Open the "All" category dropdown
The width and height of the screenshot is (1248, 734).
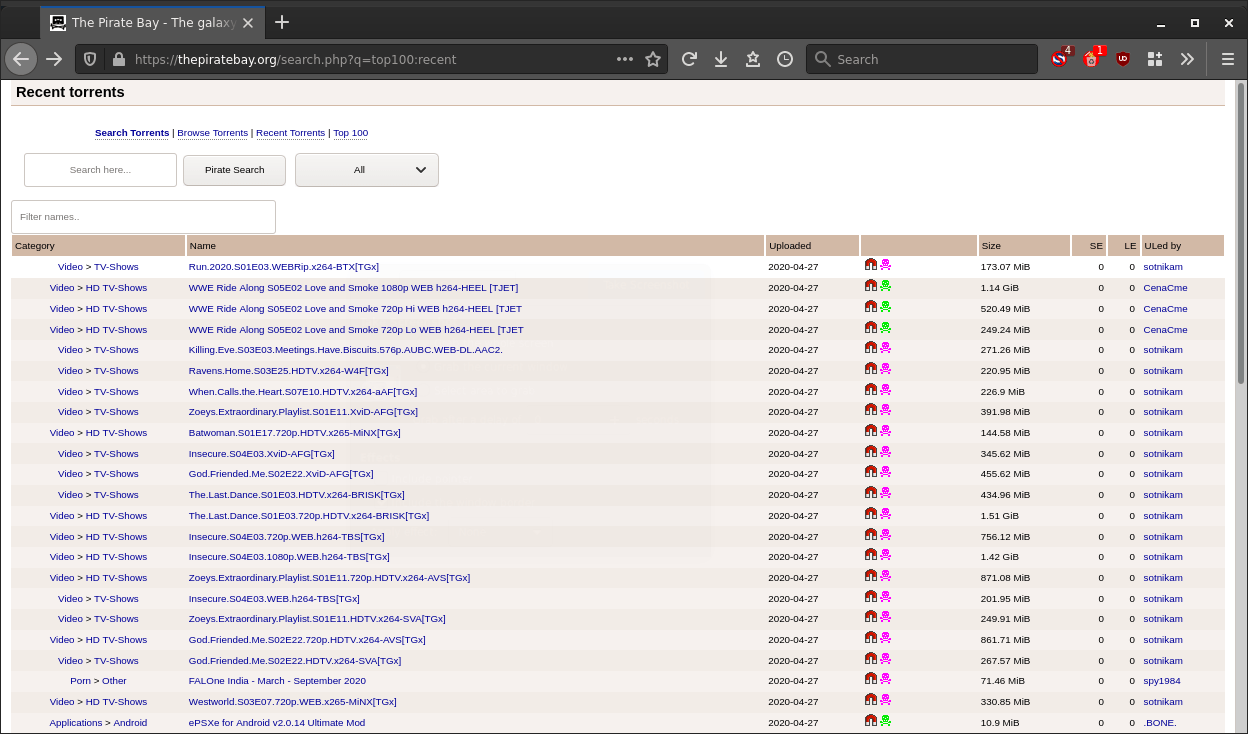(x=366, y=170)
